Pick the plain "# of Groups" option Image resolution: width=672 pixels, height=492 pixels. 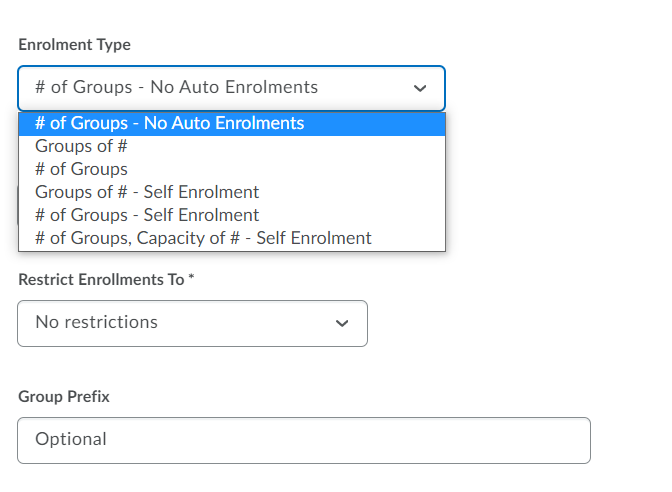(x=81, y=169)
